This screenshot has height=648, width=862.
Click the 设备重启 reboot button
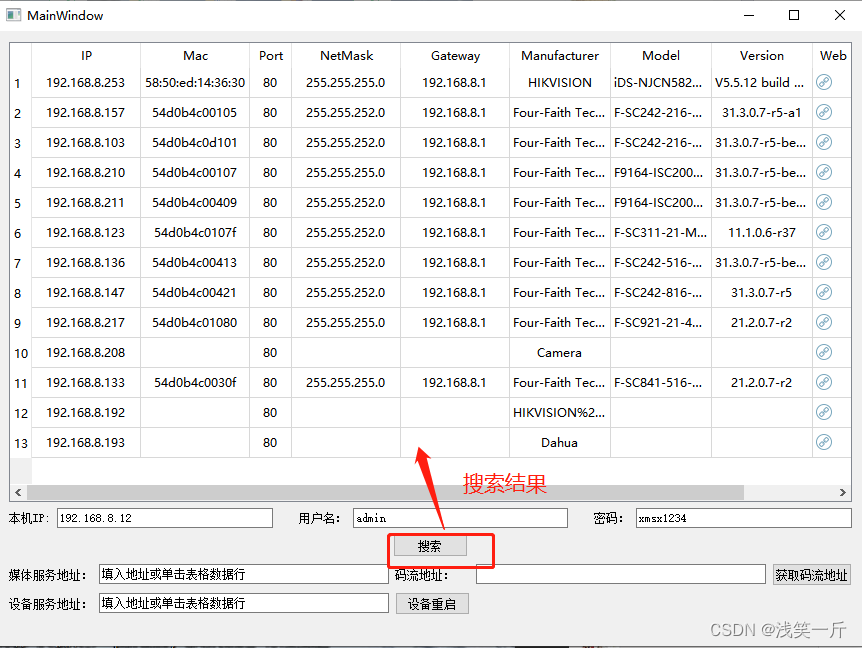[x=432, y=604]
